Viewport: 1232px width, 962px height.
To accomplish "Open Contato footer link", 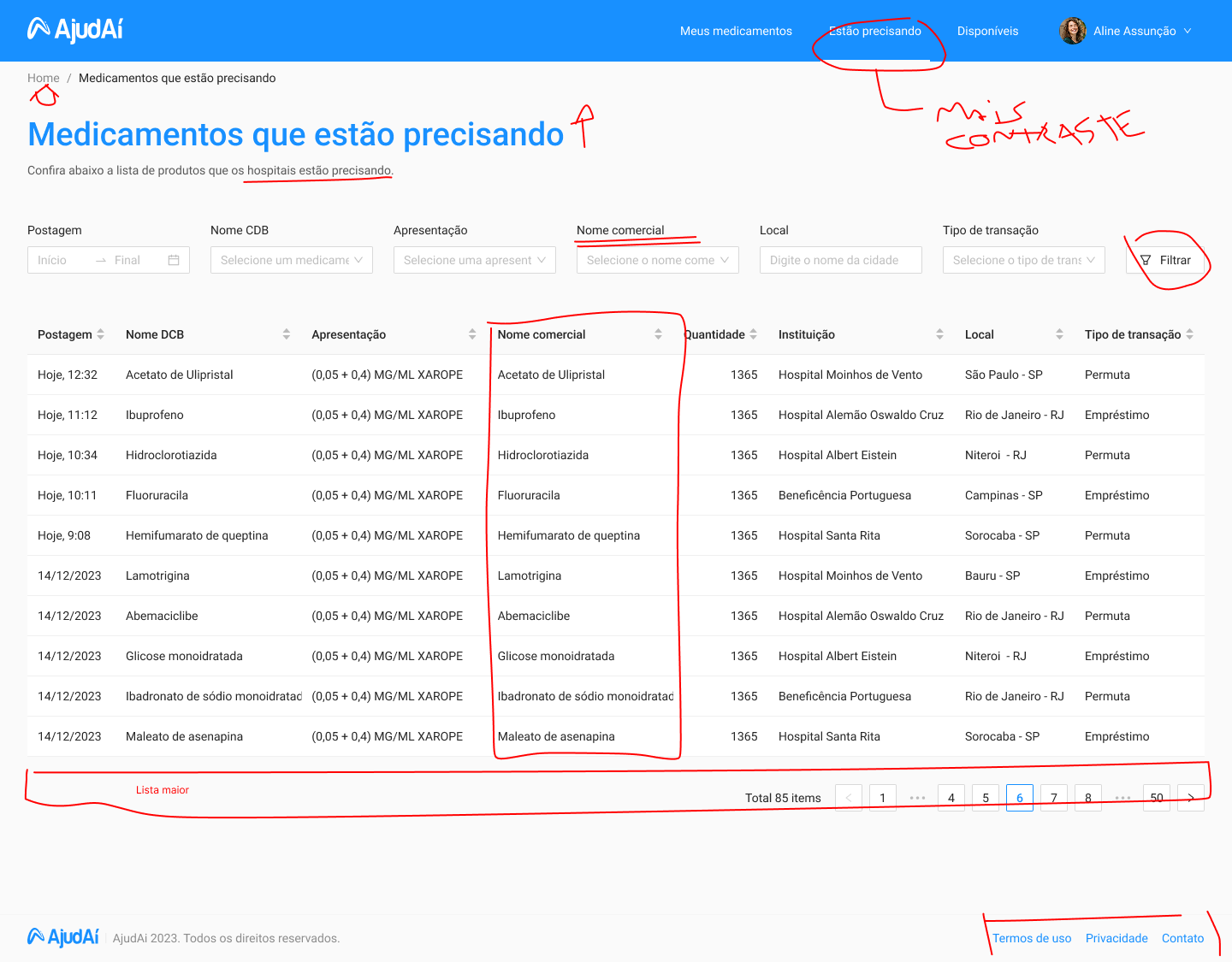I will pyautogui.click(x=1182, y=938).
